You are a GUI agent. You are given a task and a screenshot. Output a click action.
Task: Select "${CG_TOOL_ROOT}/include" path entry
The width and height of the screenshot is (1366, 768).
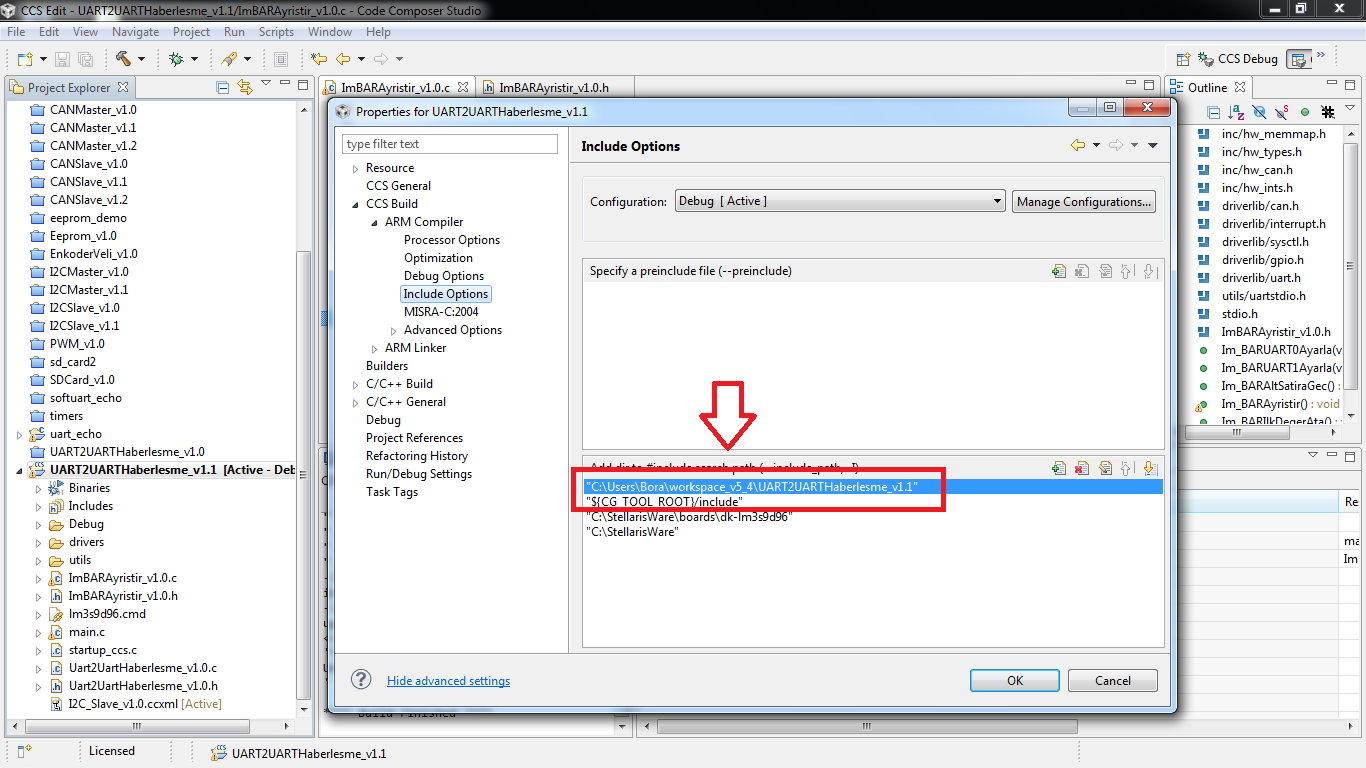click(x=873, y=502)
